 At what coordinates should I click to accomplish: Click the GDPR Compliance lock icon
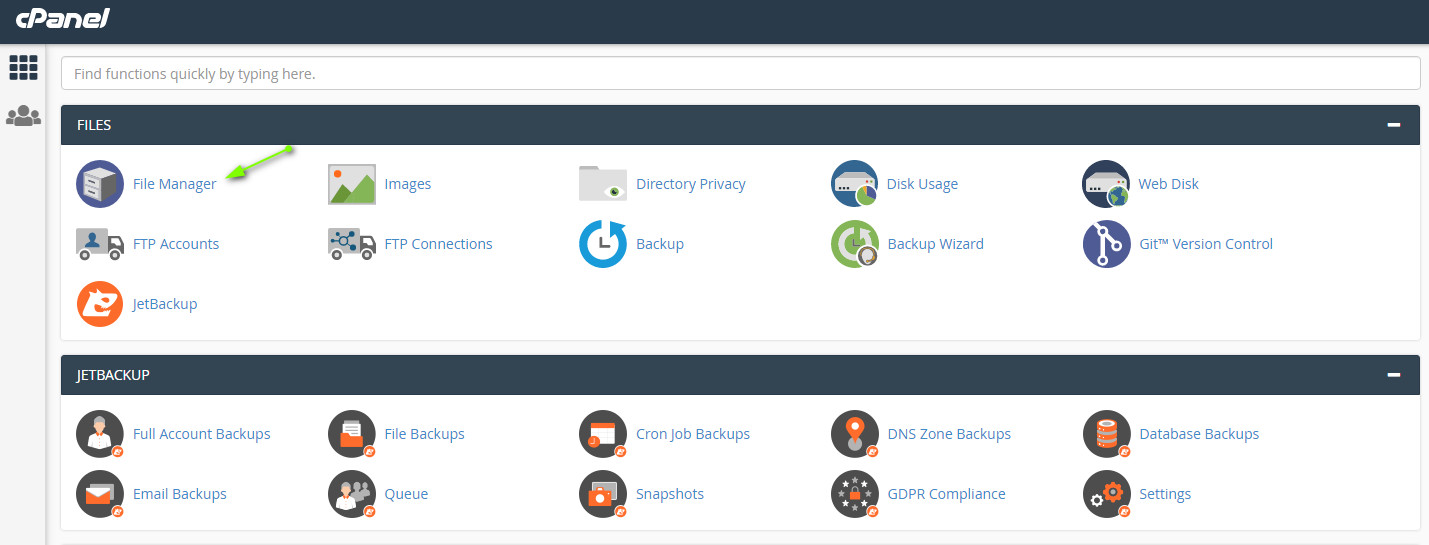855,495
